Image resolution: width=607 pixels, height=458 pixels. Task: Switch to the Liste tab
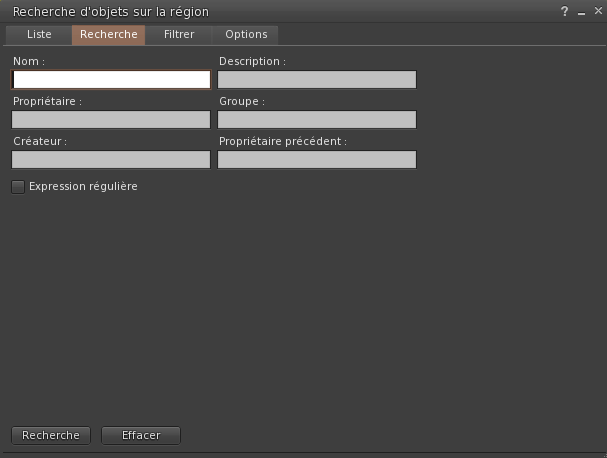point(39,34)
